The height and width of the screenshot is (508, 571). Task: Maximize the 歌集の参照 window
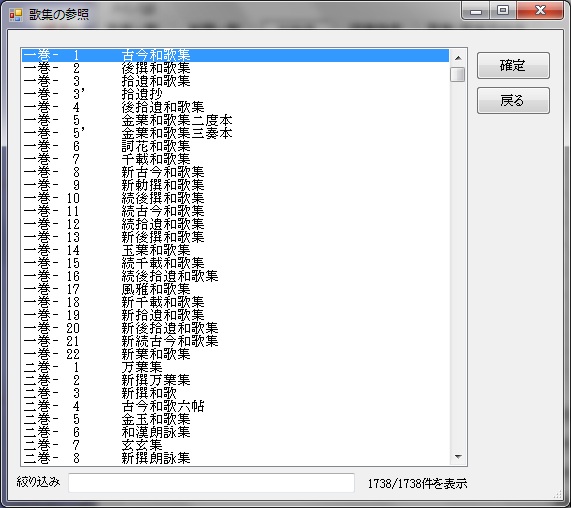tap(503, 10)
